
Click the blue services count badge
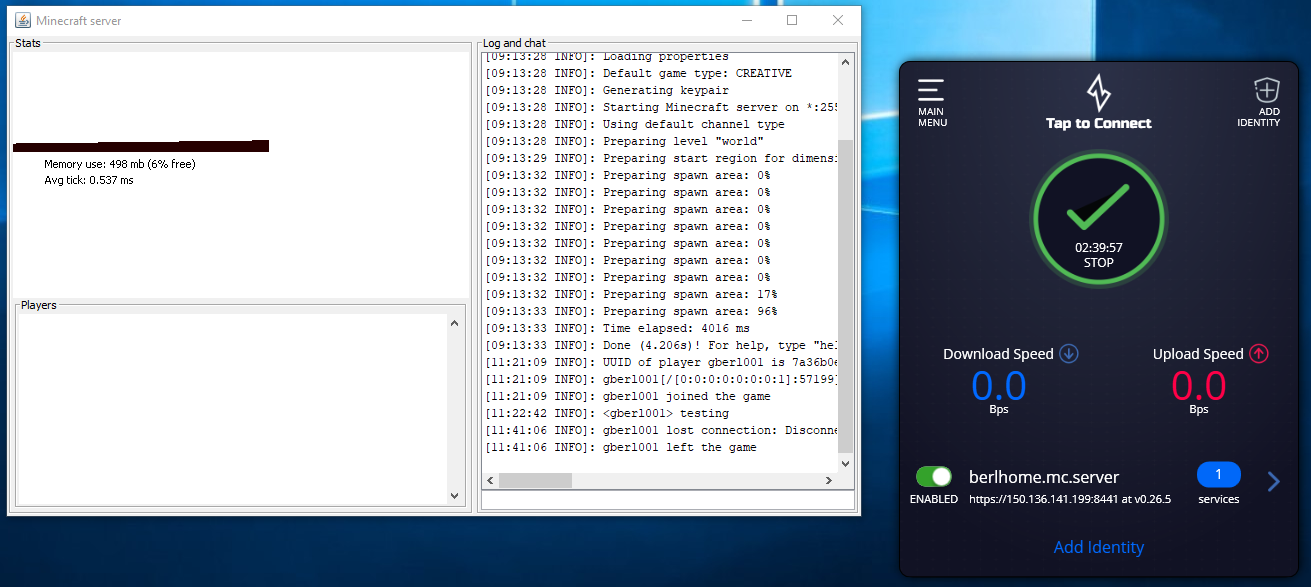coord(1218,474)
